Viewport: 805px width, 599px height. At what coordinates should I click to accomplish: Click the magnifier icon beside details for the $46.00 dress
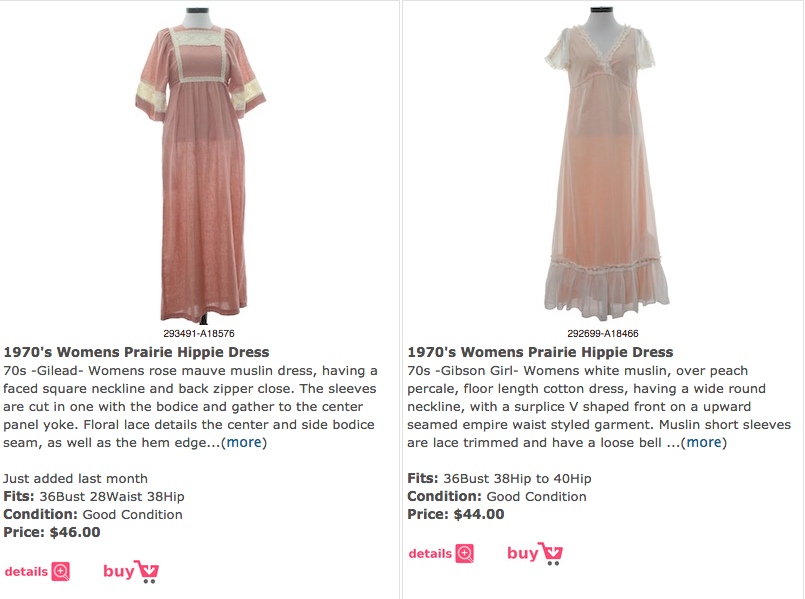[x=61, y=571]
